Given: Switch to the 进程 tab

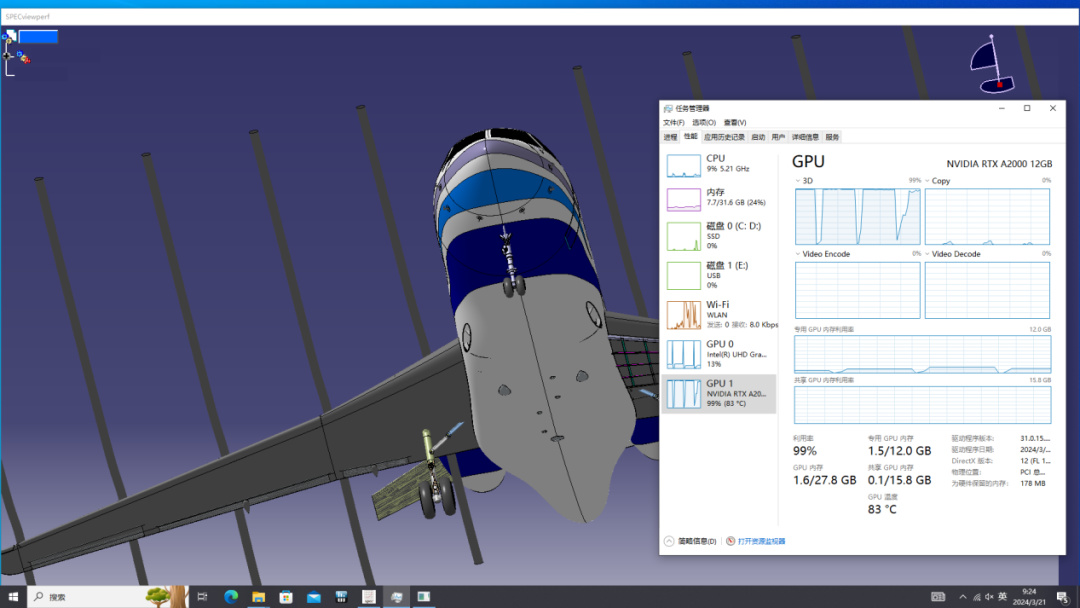Looking at the screenshot, I should tap(670, 137).
